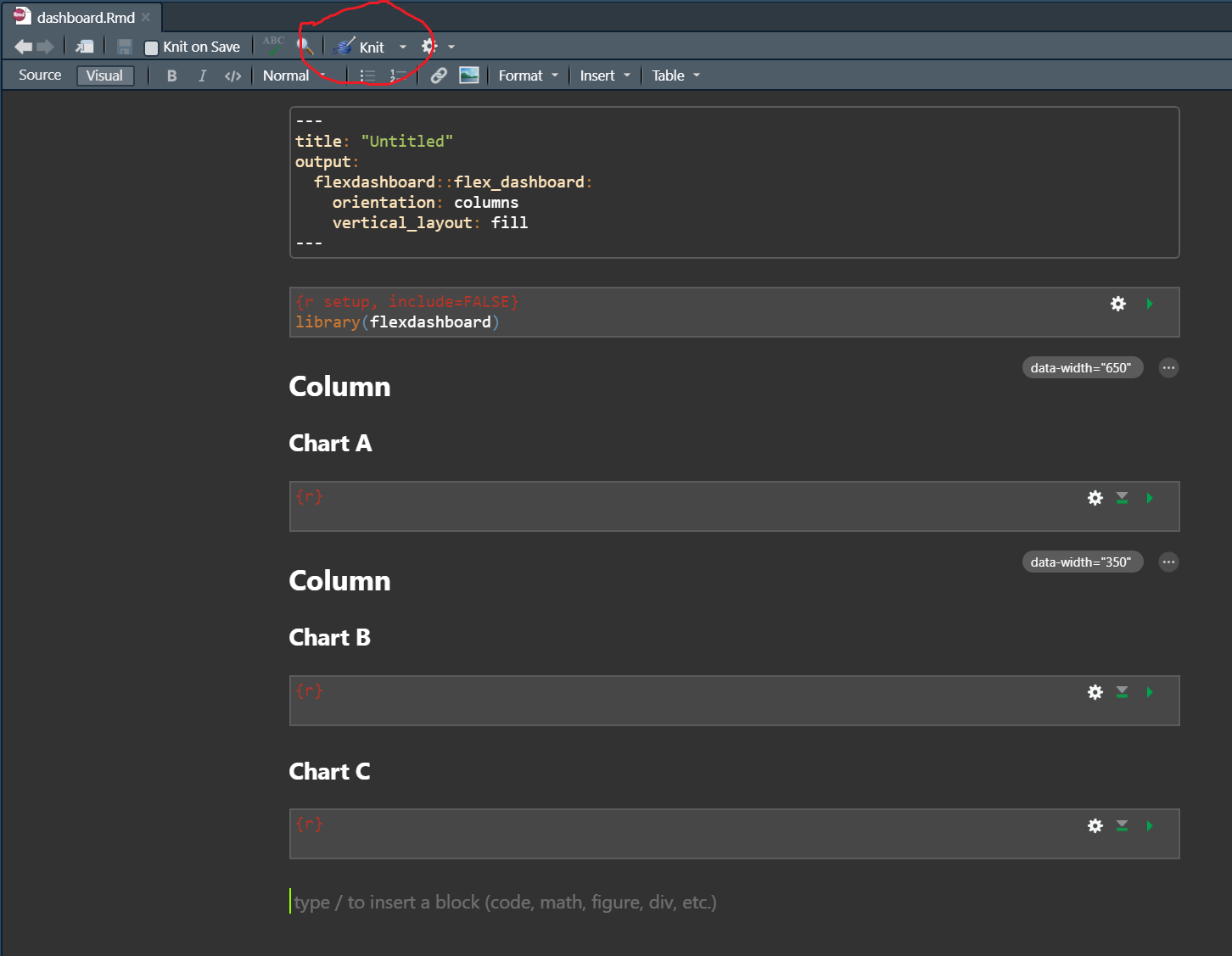The height and width of the screenshot is (956, 1232).
Task: Open the document settings gear dropdown
Action: pos(437,47)
